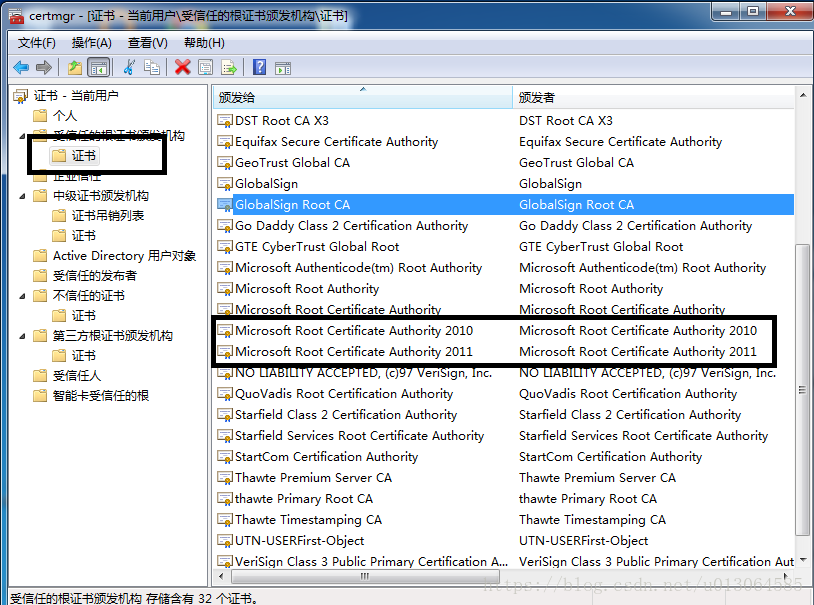Select the highlighted GlobalSign Root CA row
Image resolution: width=814 pixels, height=605 pixels.
504,205
